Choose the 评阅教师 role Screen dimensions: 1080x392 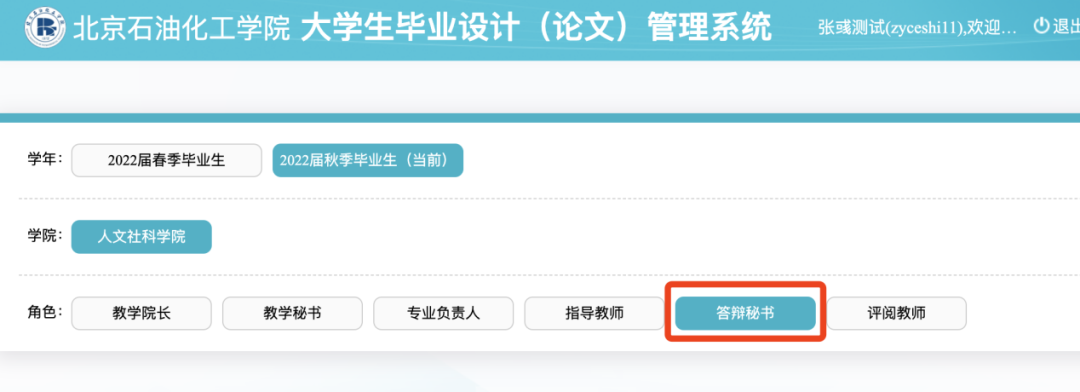(896, 313)
